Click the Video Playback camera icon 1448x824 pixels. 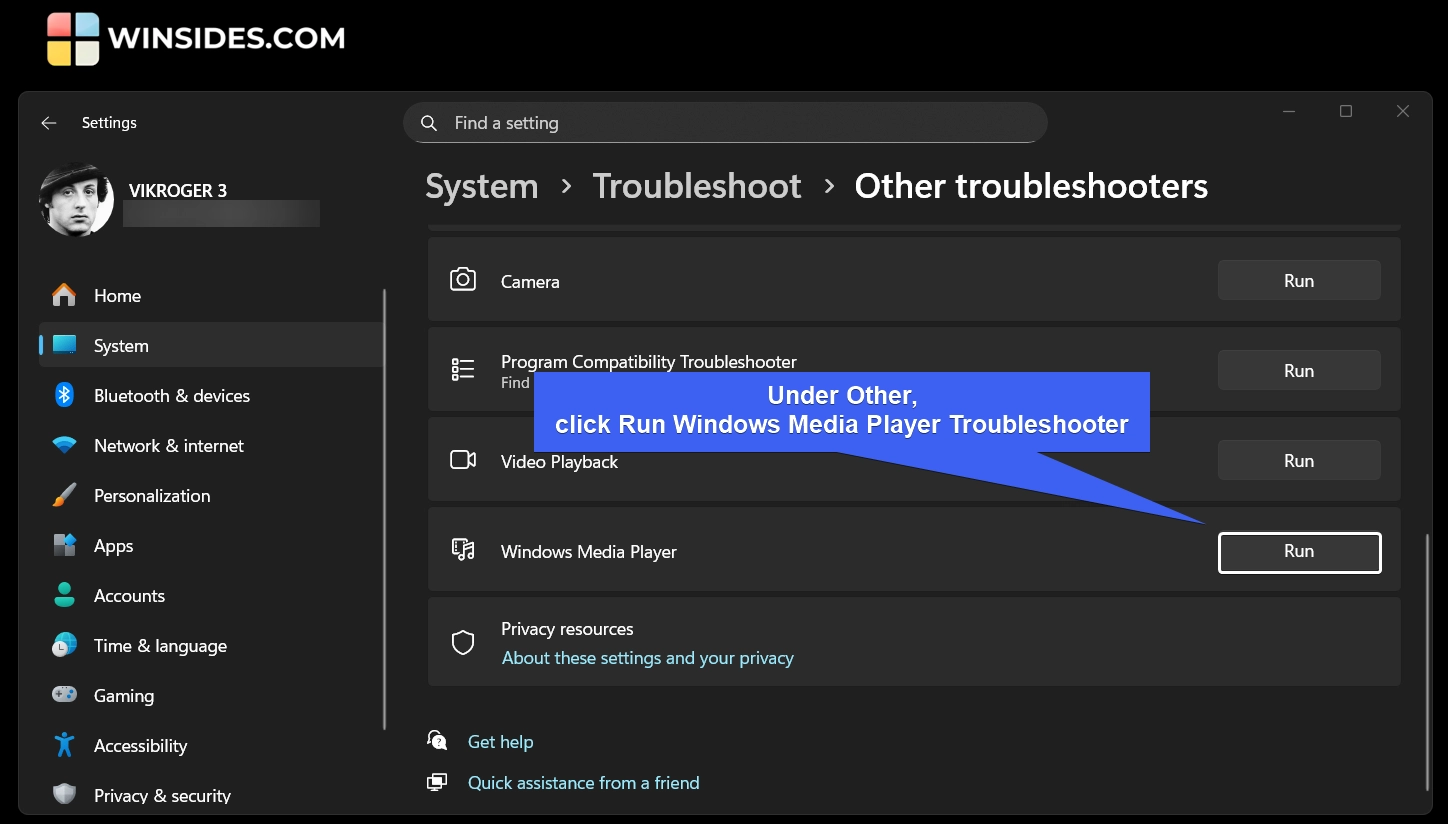click(x=463, y=460)
